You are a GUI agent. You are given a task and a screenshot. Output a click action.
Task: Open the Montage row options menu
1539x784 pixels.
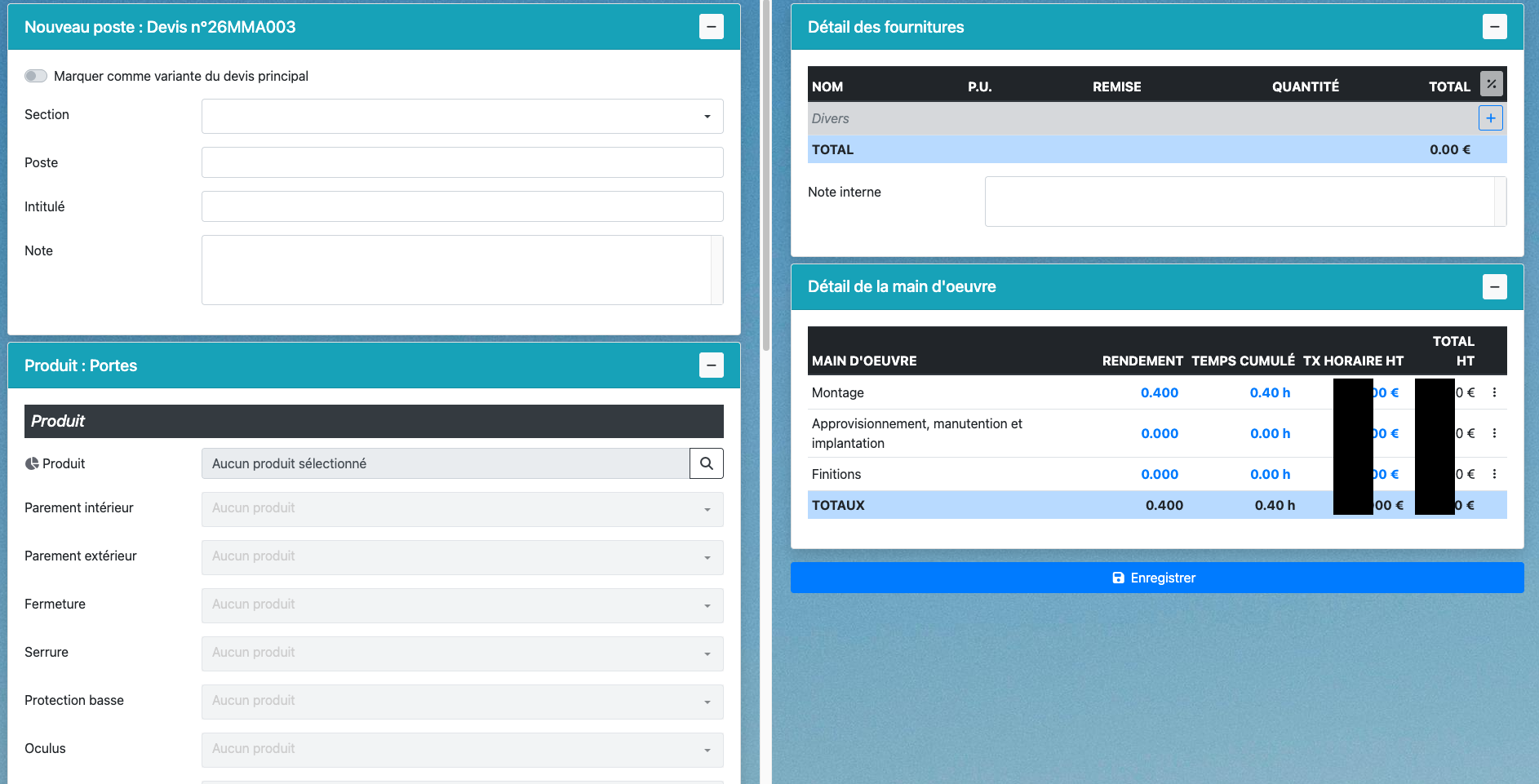(1494, 392)
